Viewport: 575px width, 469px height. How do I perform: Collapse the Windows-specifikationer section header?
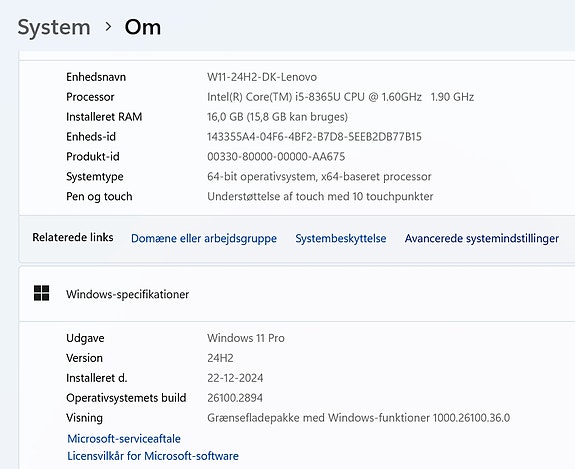click(x=297, y=294)
